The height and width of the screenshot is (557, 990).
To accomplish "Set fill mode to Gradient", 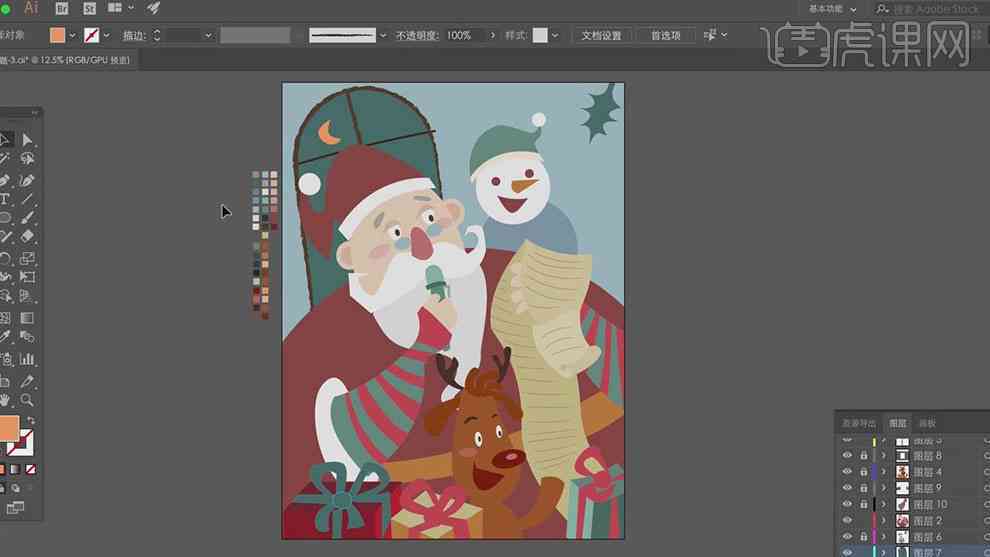I will click(x=15, y=469).
